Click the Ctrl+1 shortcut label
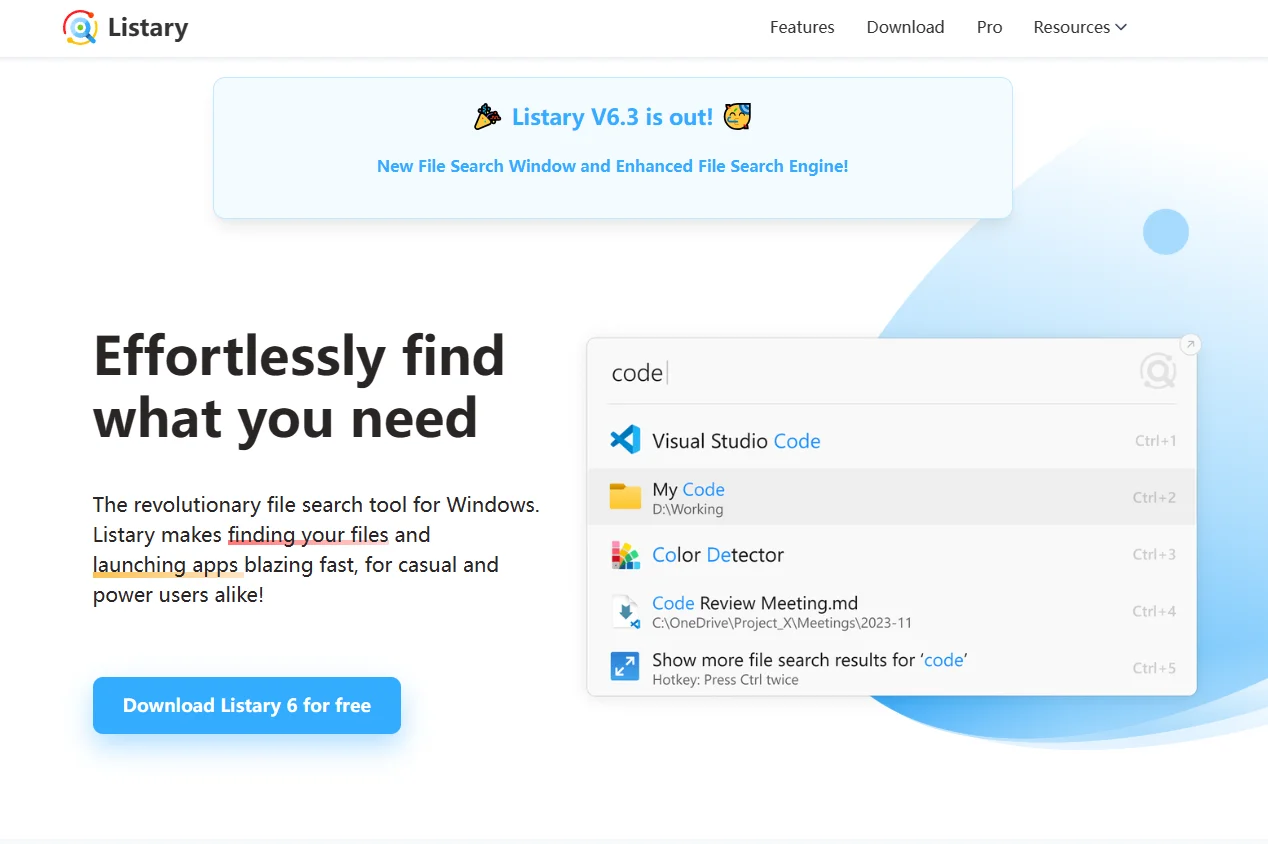This screenshot has width=1268, height=844. (x=1155, y=440)
